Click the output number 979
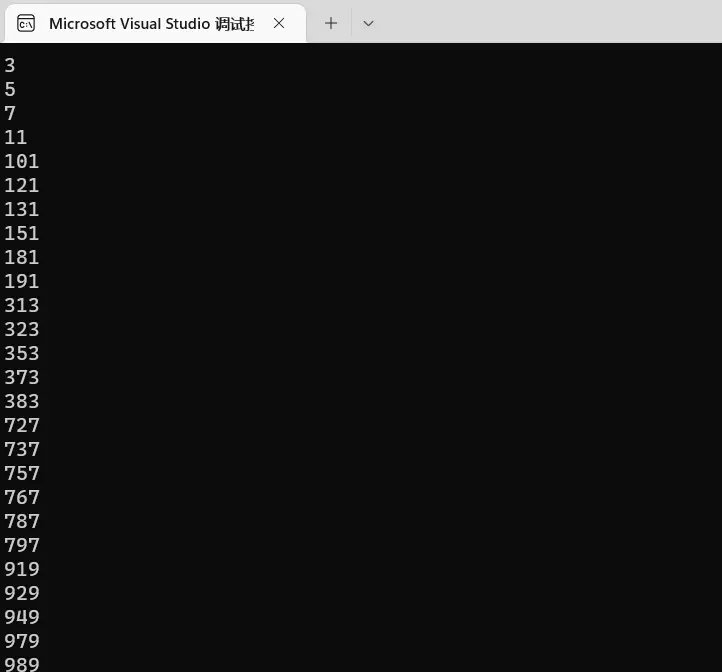The image size is (722, 672). [x=22, y=641]
